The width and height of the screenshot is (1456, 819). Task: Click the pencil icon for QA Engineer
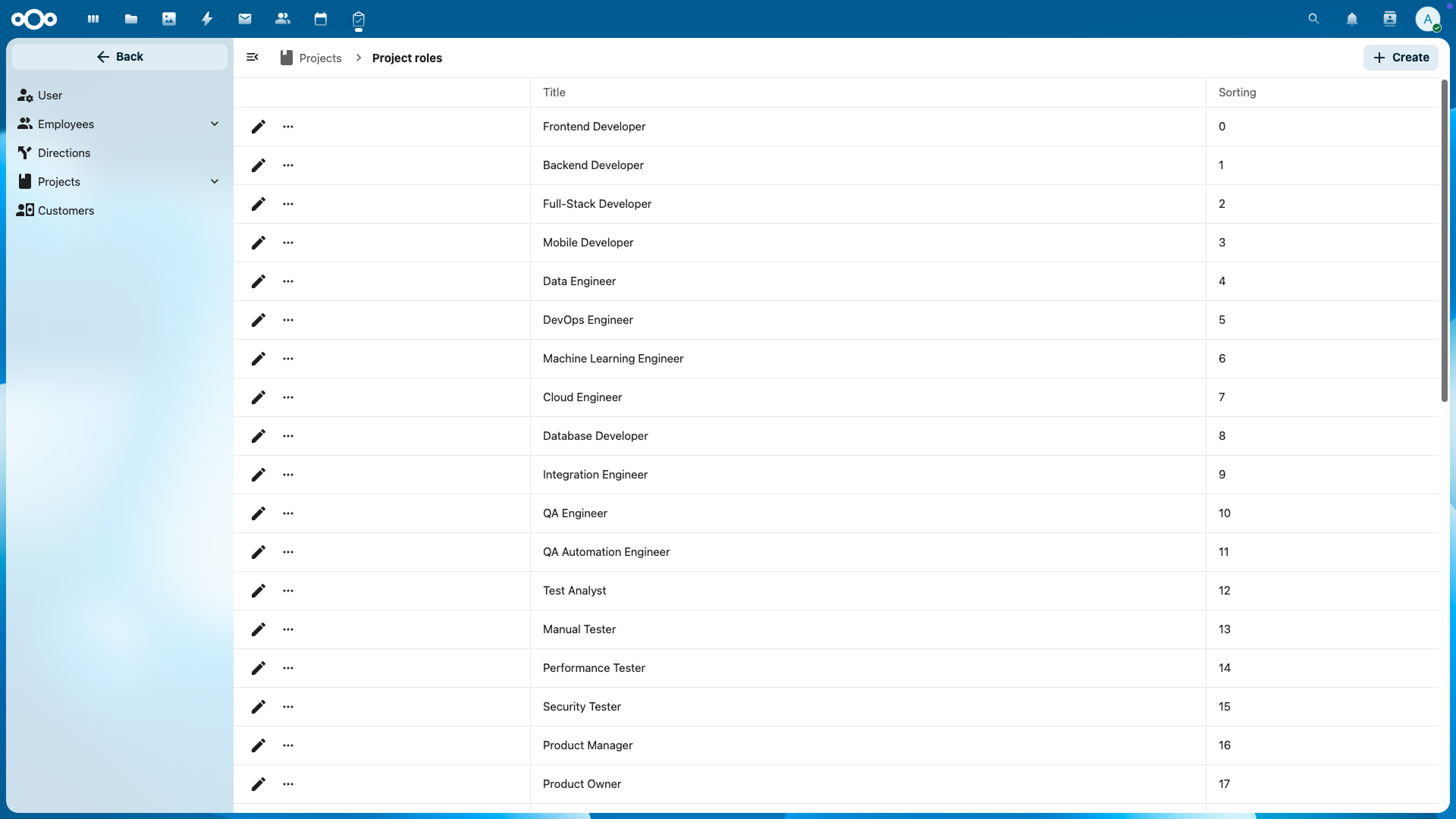tap(259, 513)
